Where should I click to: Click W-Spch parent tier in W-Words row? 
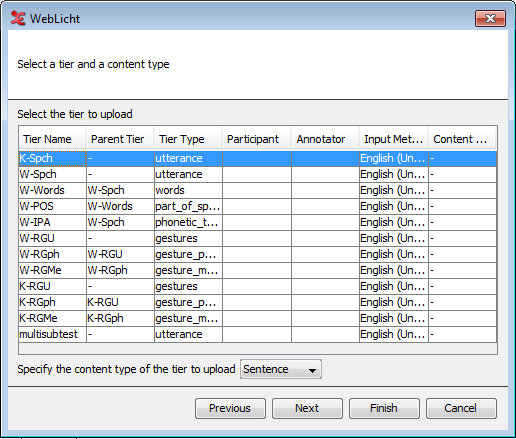(120, 190)
